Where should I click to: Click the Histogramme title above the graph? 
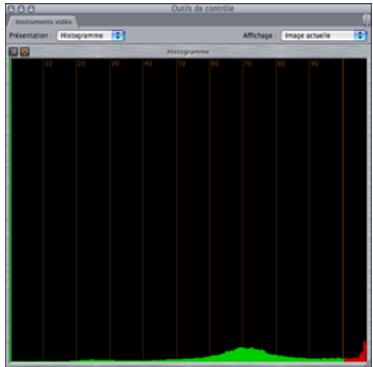coord(188,52)
